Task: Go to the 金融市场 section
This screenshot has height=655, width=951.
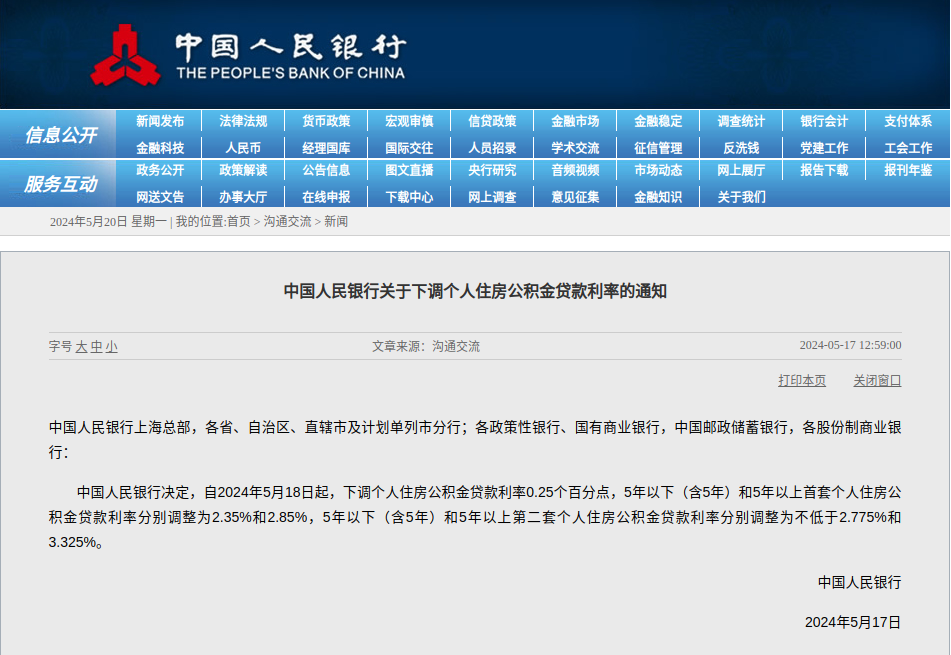Action: tap(575, 121)
